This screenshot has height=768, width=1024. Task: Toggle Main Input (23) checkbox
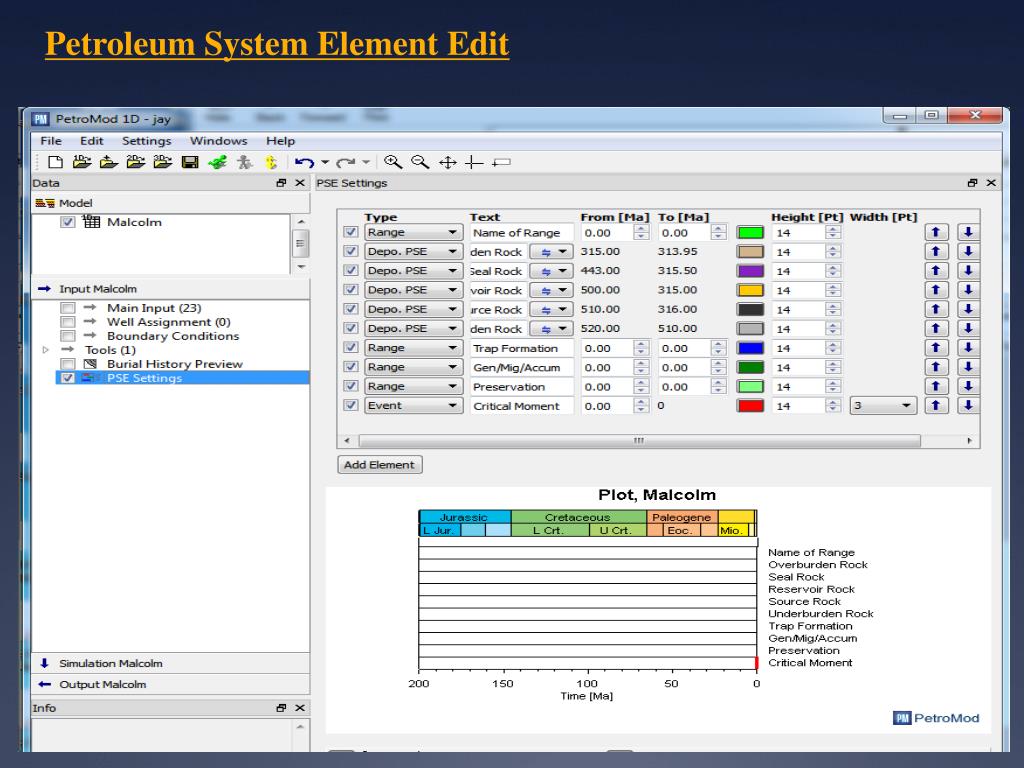[x=67, y=308]
